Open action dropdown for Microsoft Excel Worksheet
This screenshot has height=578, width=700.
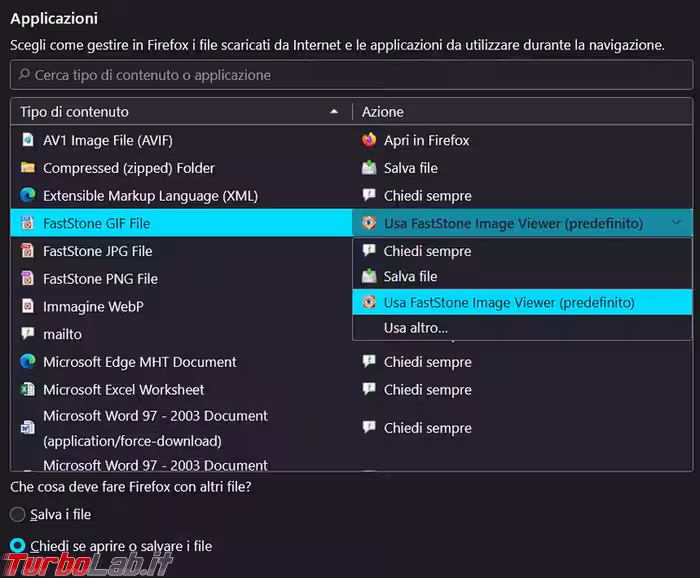(521, 390)
